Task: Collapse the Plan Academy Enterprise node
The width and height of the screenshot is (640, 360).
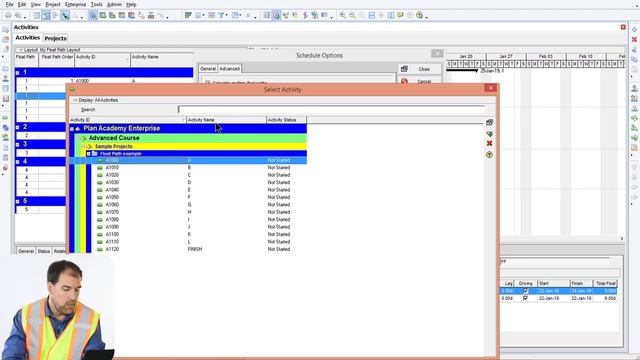Action: (72, 129)
